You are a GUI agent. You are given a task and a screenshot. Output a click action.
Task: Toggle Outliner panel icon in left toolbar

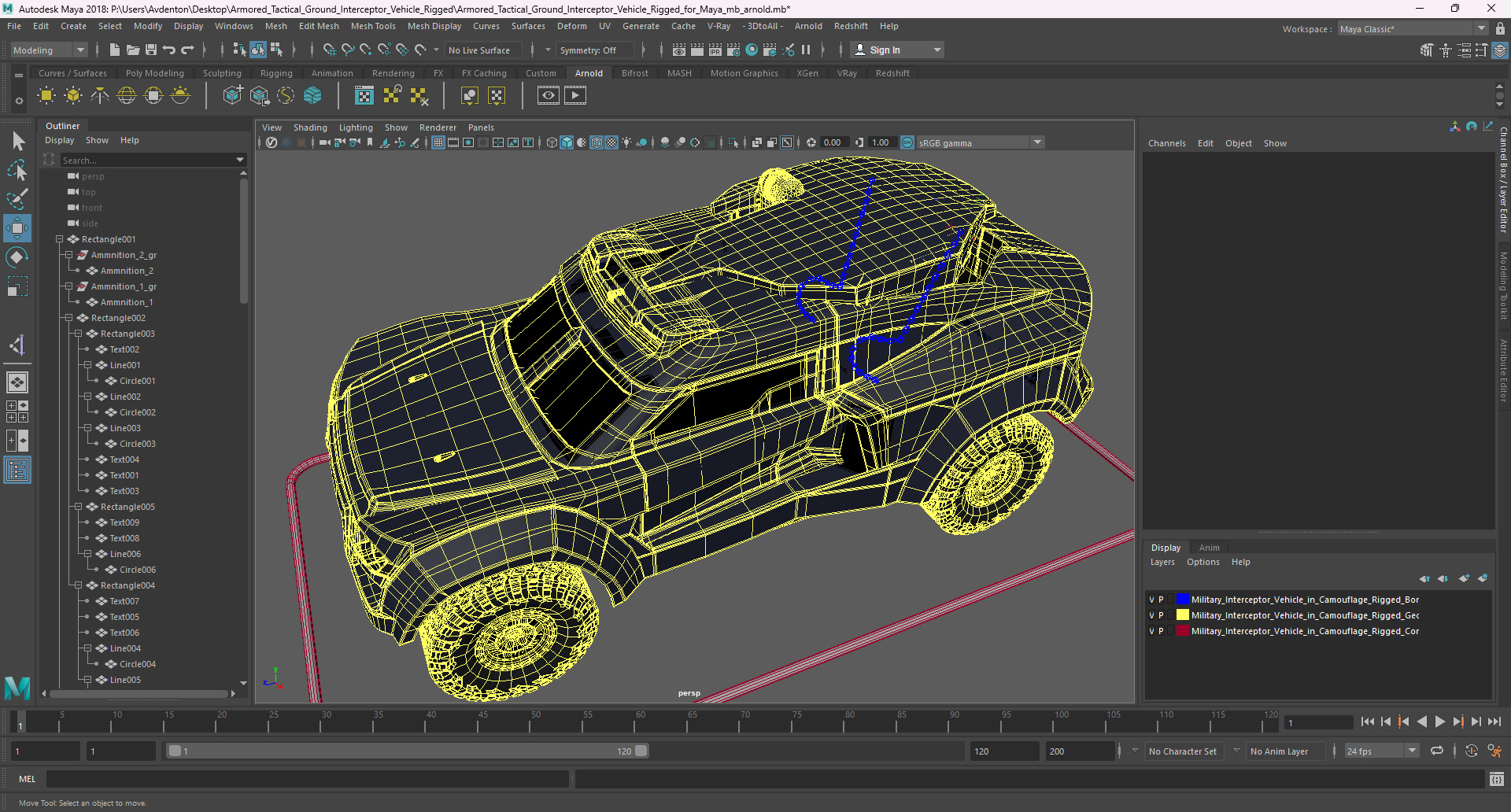tap(17, 471)
